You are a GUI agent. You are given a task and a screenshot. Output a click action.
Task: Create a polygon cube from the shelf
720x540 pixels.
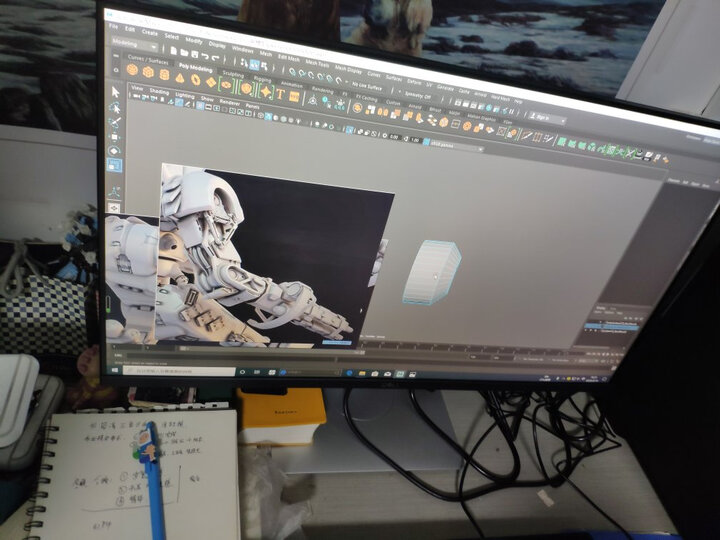pyautogui.click(x=148, y=72)
